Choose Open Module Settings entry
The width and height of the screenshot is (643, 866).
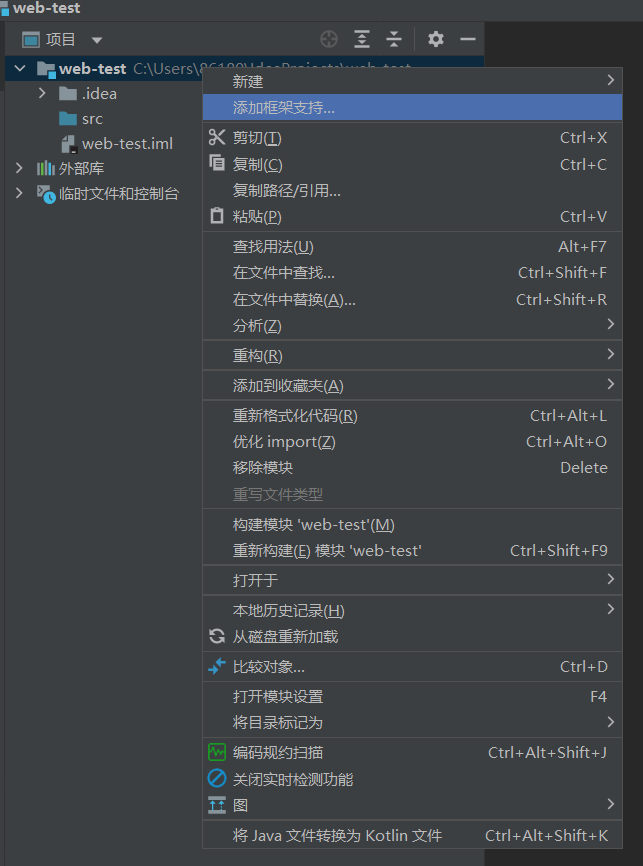[x=278, y=696]
